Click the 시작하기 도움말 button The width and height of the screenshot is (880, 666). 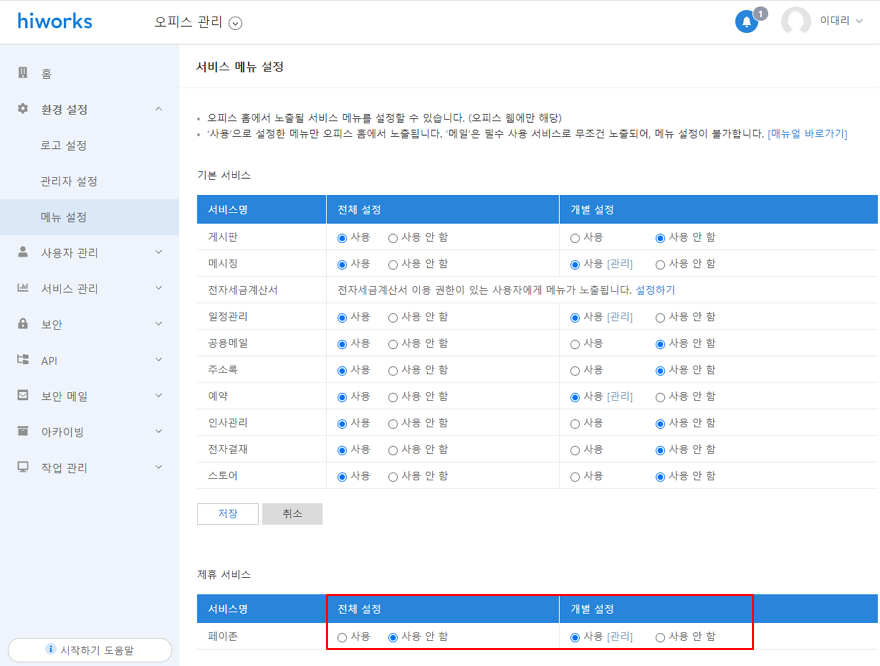[90, 650]
